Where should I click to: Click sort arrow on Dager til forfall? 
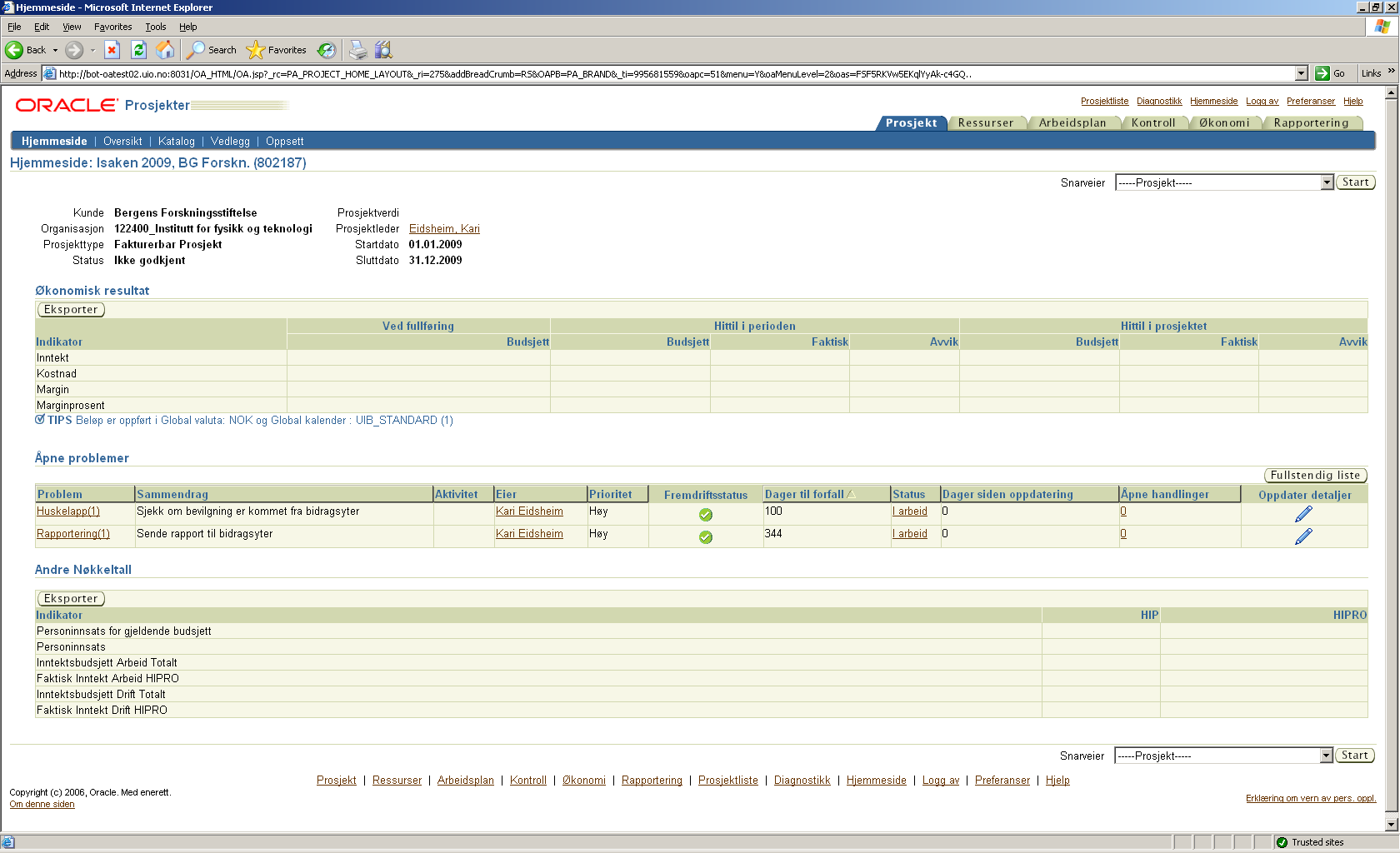point(852,494)
